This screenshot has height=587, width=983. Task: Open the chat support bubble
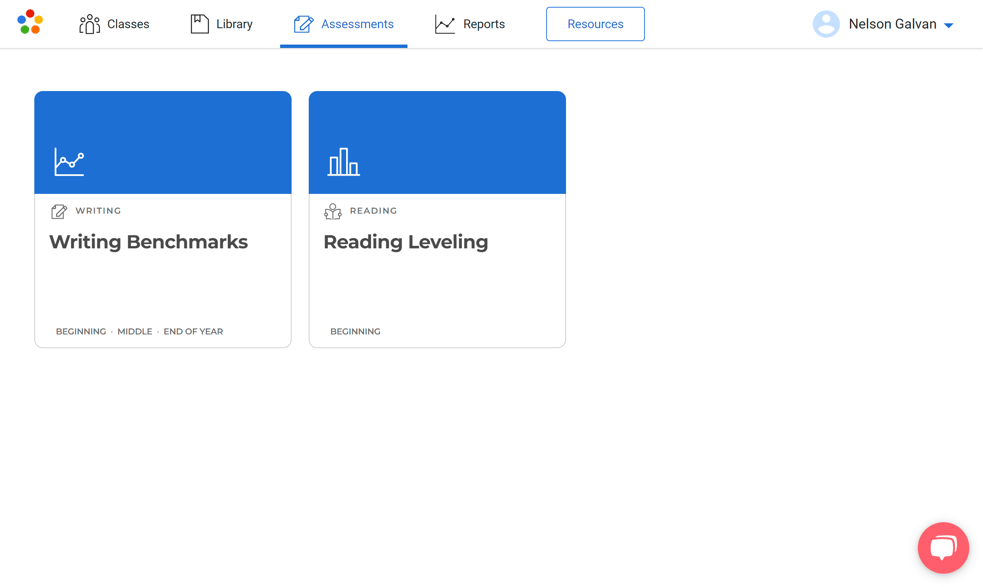[943, 547]
